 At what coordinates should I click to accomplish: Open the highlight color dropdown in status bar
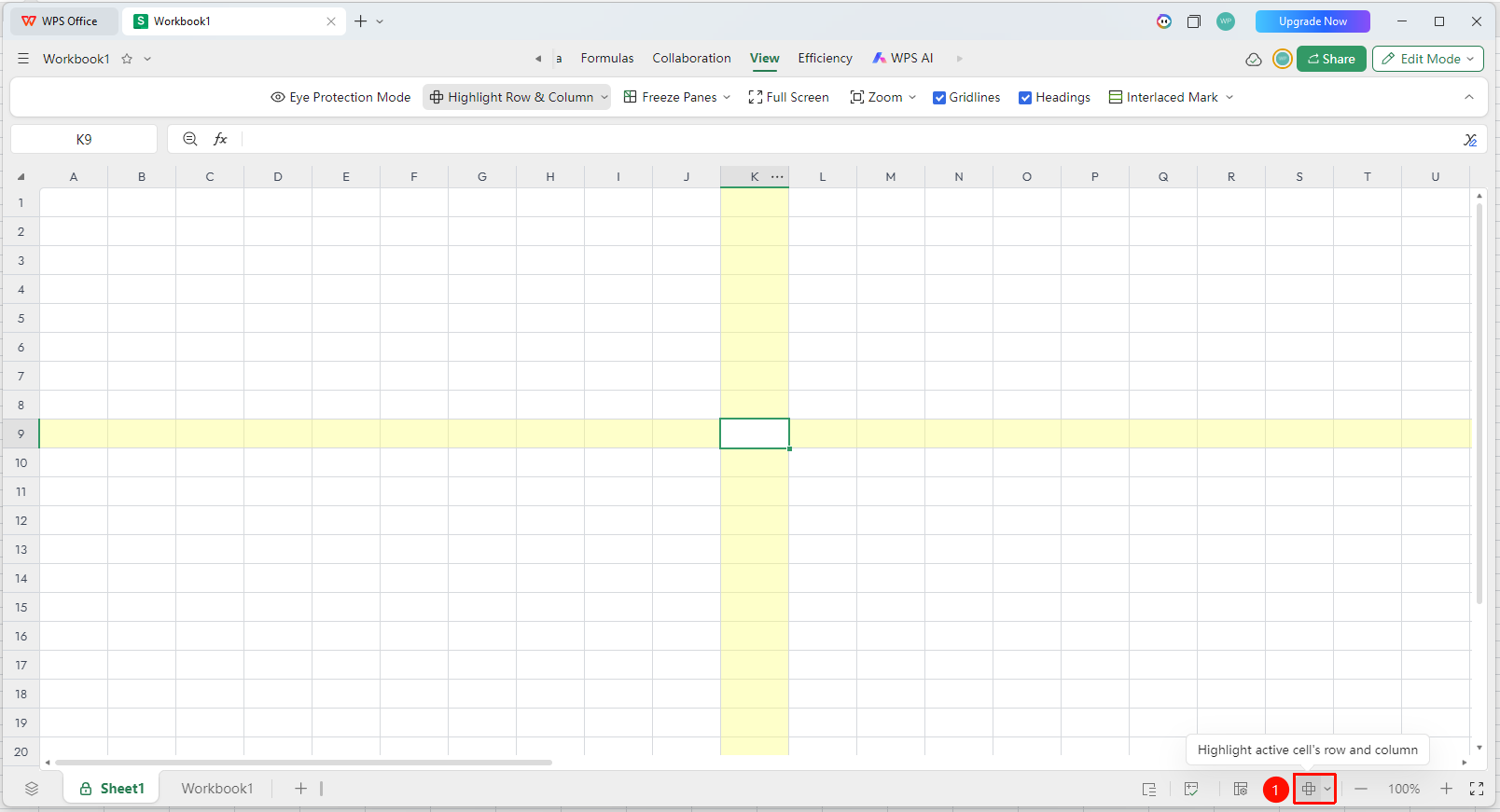click(1327, 789)
